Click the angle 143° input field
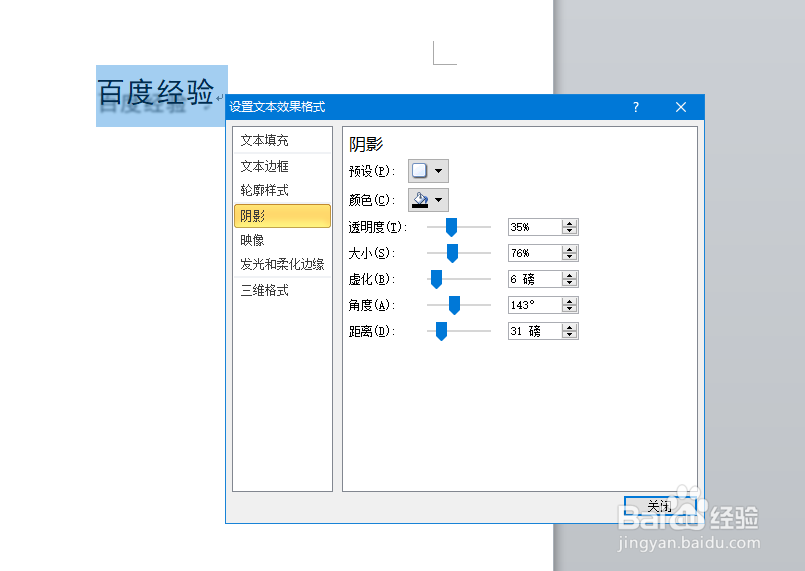 (x=535, y=305)
